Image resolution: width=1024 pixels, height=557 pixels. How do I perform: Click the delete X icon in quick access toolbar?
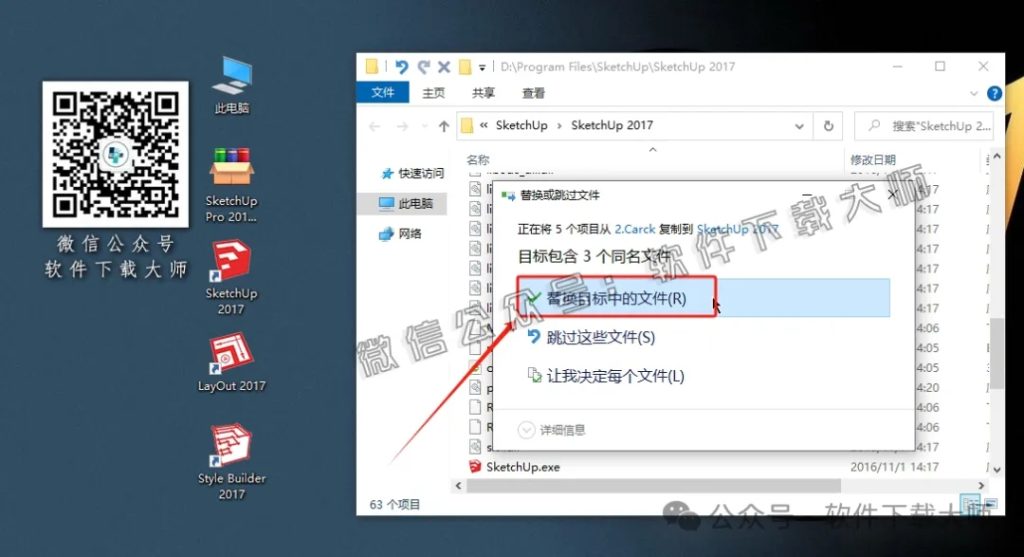pyautogui.click(x=444, y=67)
